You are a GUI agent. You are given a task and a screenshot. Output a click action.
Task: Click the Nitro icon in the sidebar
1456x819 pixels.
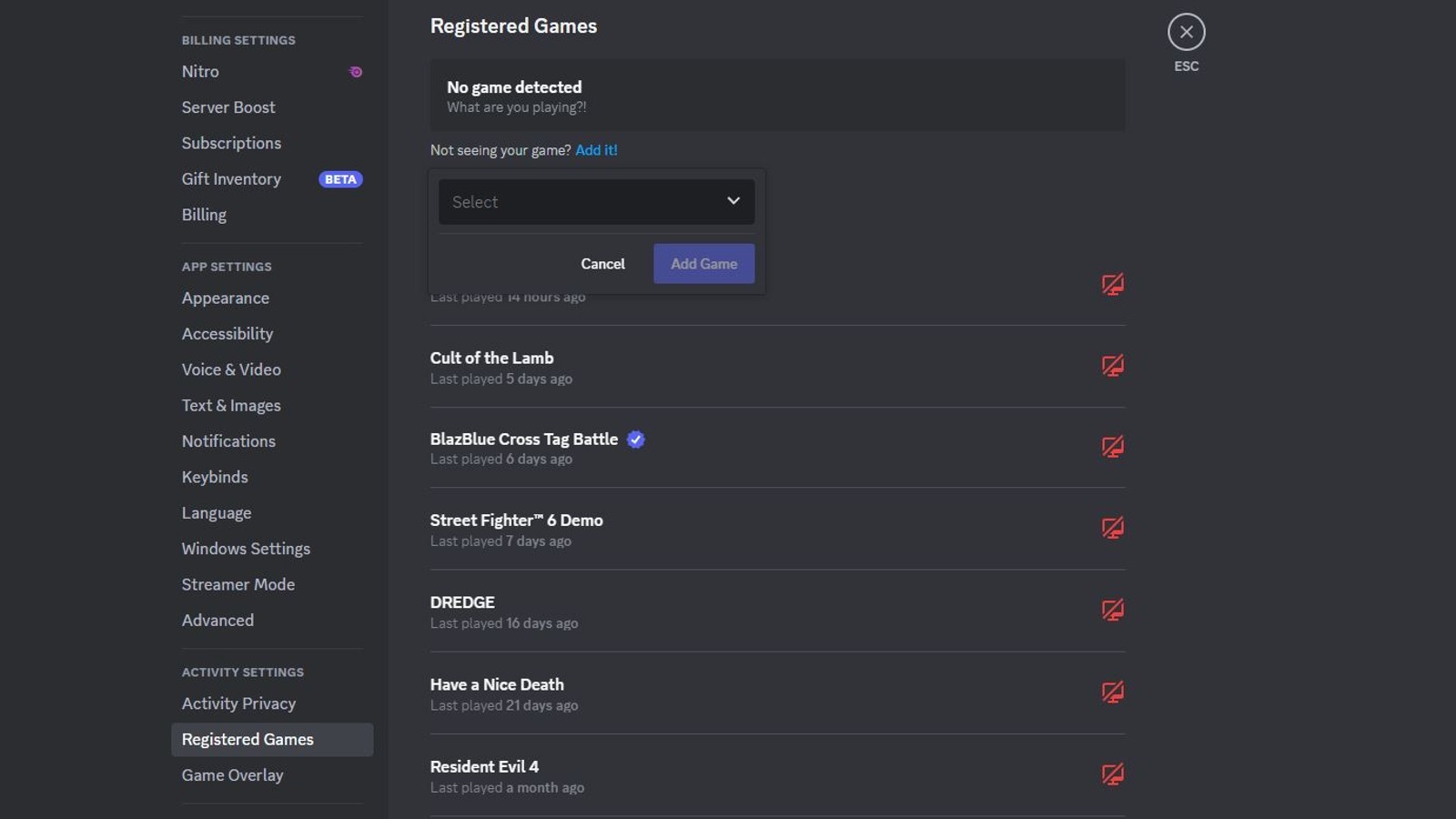point(355,71)
